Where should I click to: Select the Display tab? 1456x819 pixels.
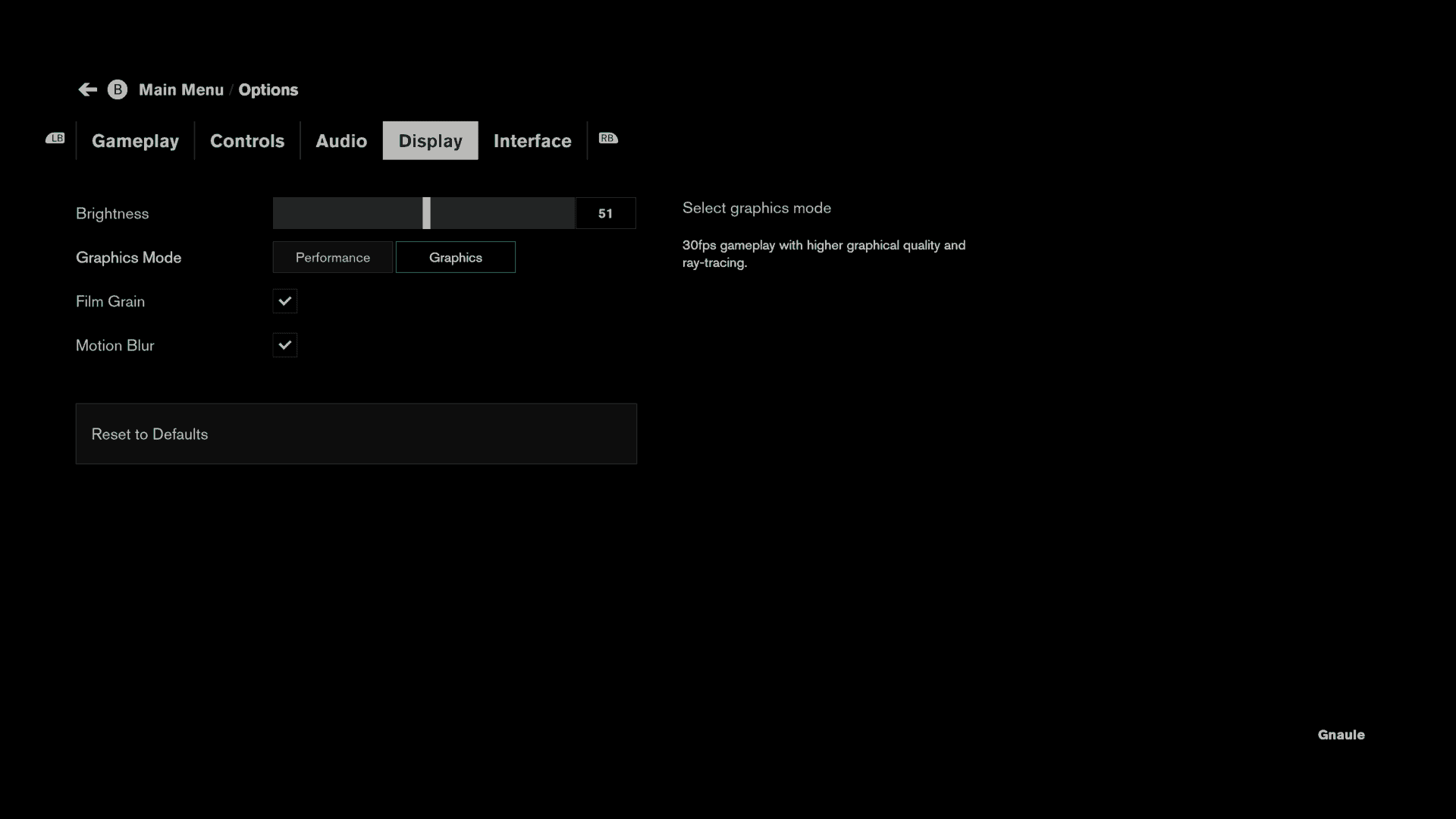(x=430, y=140)
